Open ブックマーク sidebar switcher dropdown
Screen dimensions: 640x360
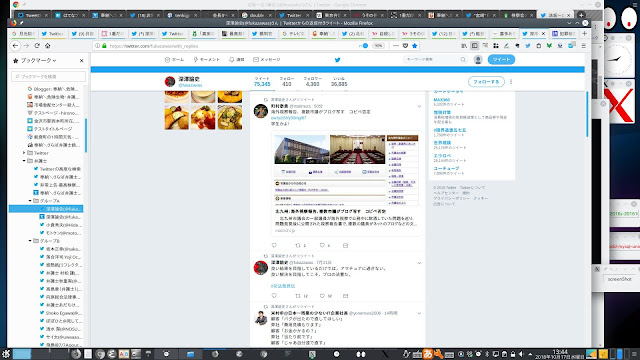(37, 60)
